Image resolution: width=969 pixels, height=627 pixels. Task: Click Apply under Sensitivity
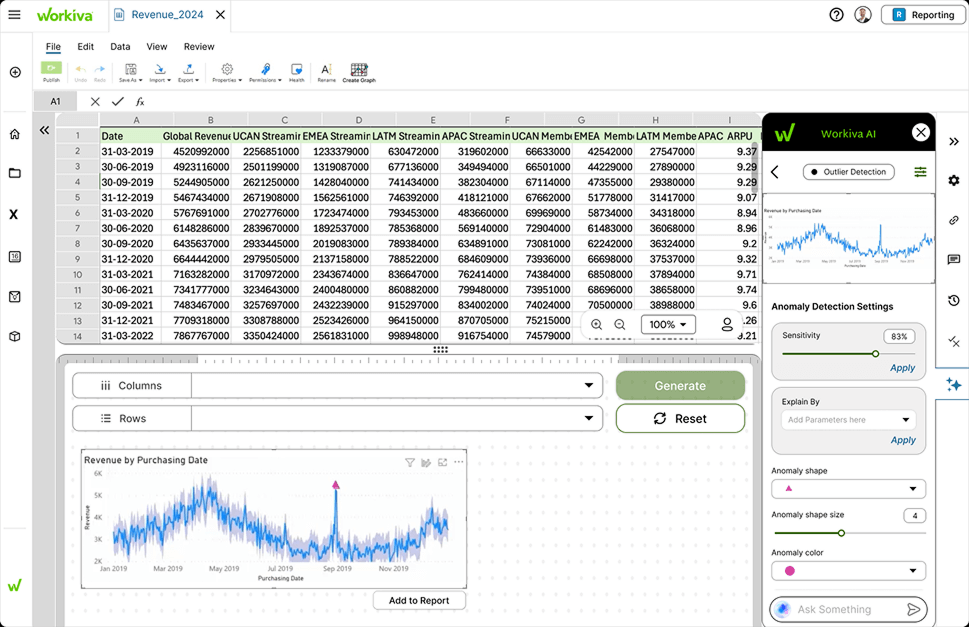[902, 368]
